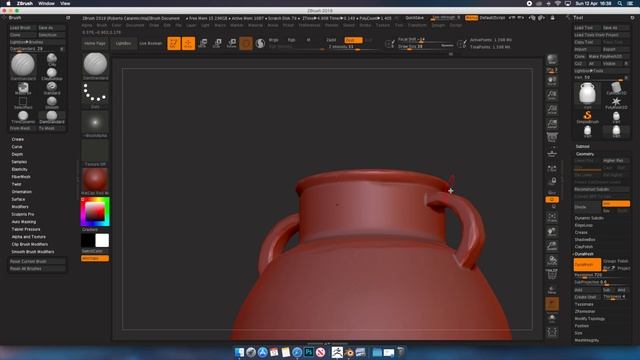This screenshot has width=640, height=360.
Task: Select the Cylinder3D tool
Action: click(616, 88)
